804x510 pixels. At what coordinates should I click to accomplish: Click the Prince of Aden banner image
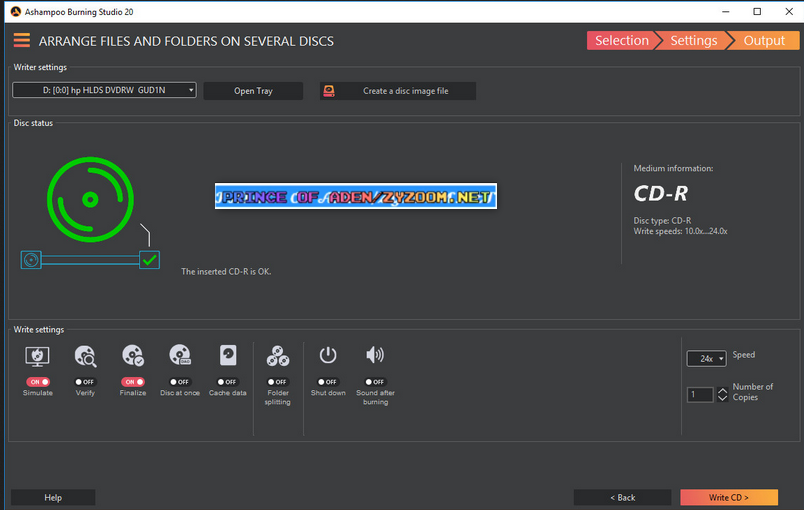pyautogui.click(x=356, y=196)
